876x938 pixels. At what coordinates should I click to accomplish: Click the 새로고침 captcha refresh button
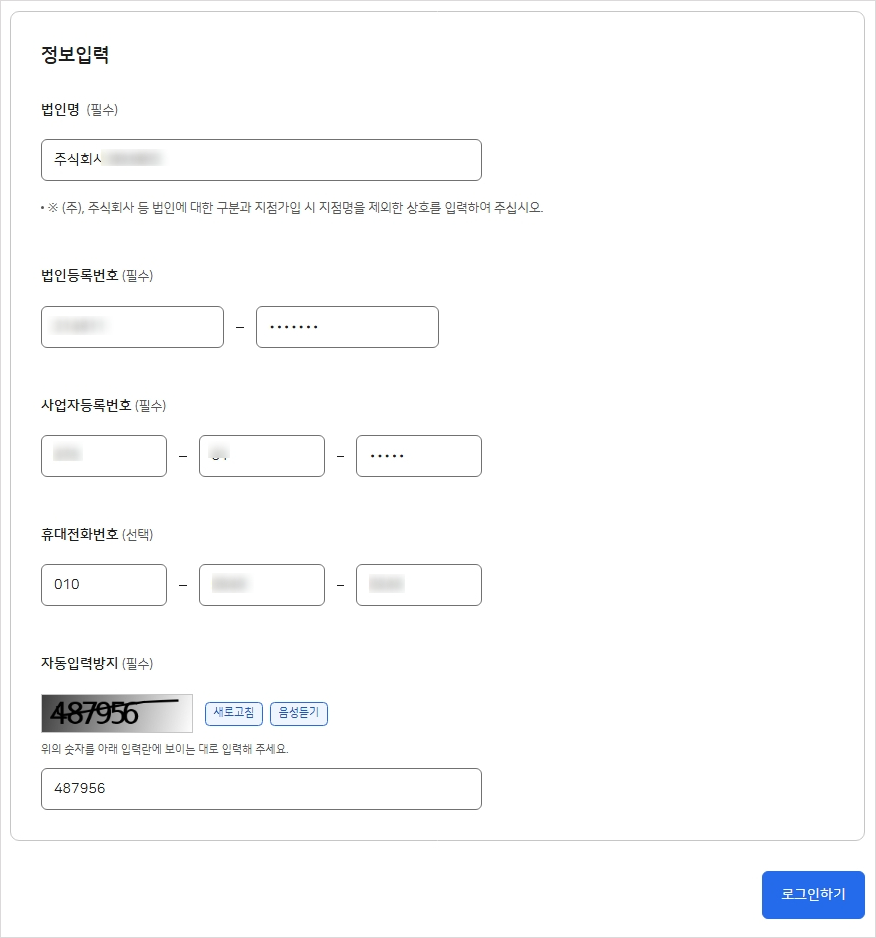point(234,713)
